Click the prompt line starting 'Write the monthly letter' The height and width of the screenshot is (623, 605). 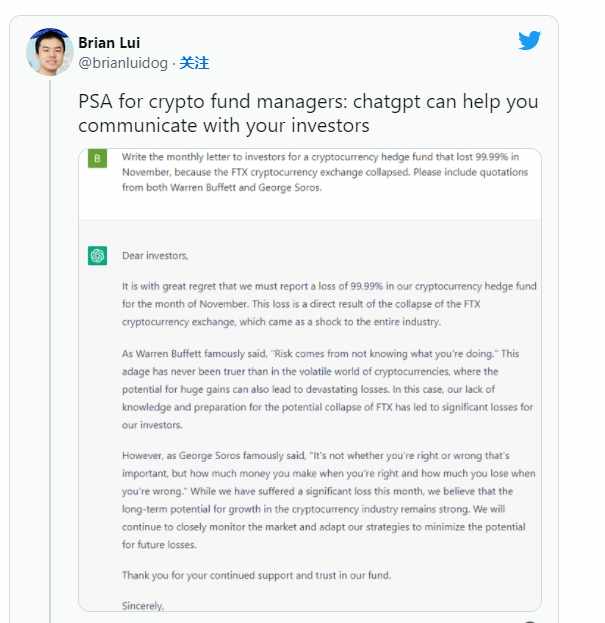321,157
